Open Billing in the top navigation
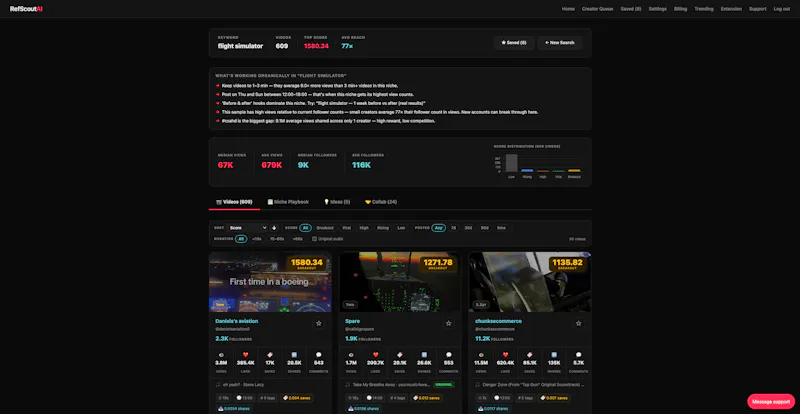 (x=681, y=9)
